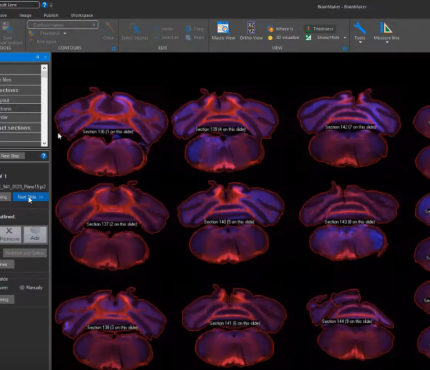
Task: Toggle the Thickness view option
Action: 319,29
